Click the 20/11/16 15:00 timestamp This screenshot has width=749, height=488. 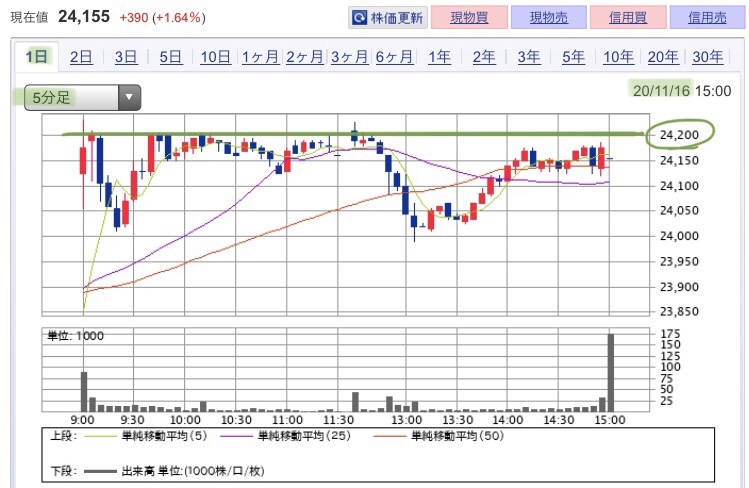click(x=682, y=90)
